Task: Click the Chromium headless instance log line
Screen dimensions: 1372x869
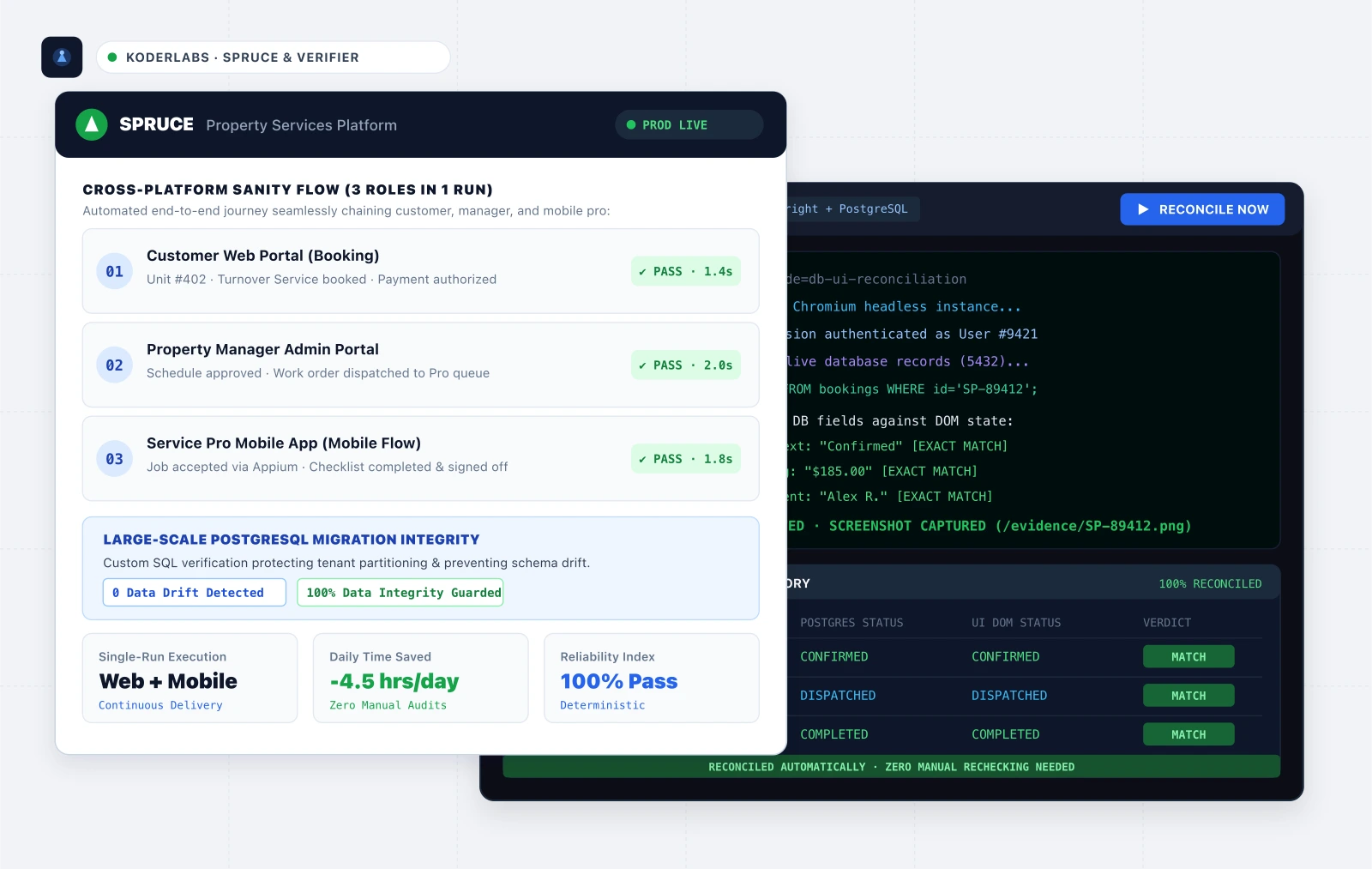Action: tap(904, 306)
